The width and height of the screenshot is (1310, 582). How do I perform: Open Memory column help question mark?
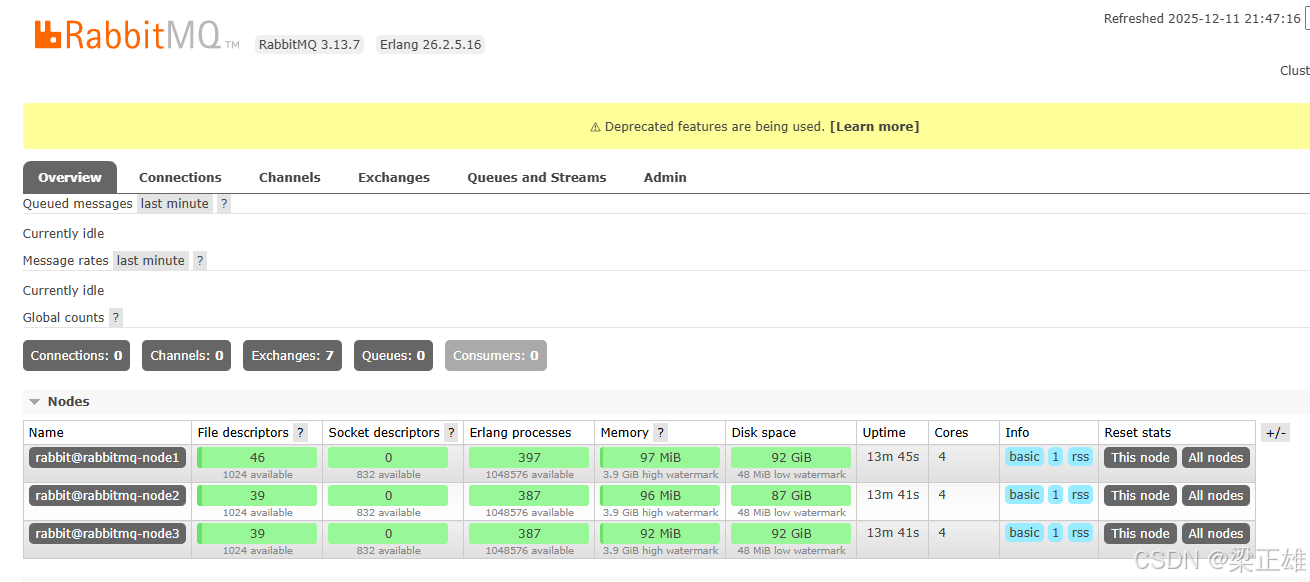pos(661,433)
